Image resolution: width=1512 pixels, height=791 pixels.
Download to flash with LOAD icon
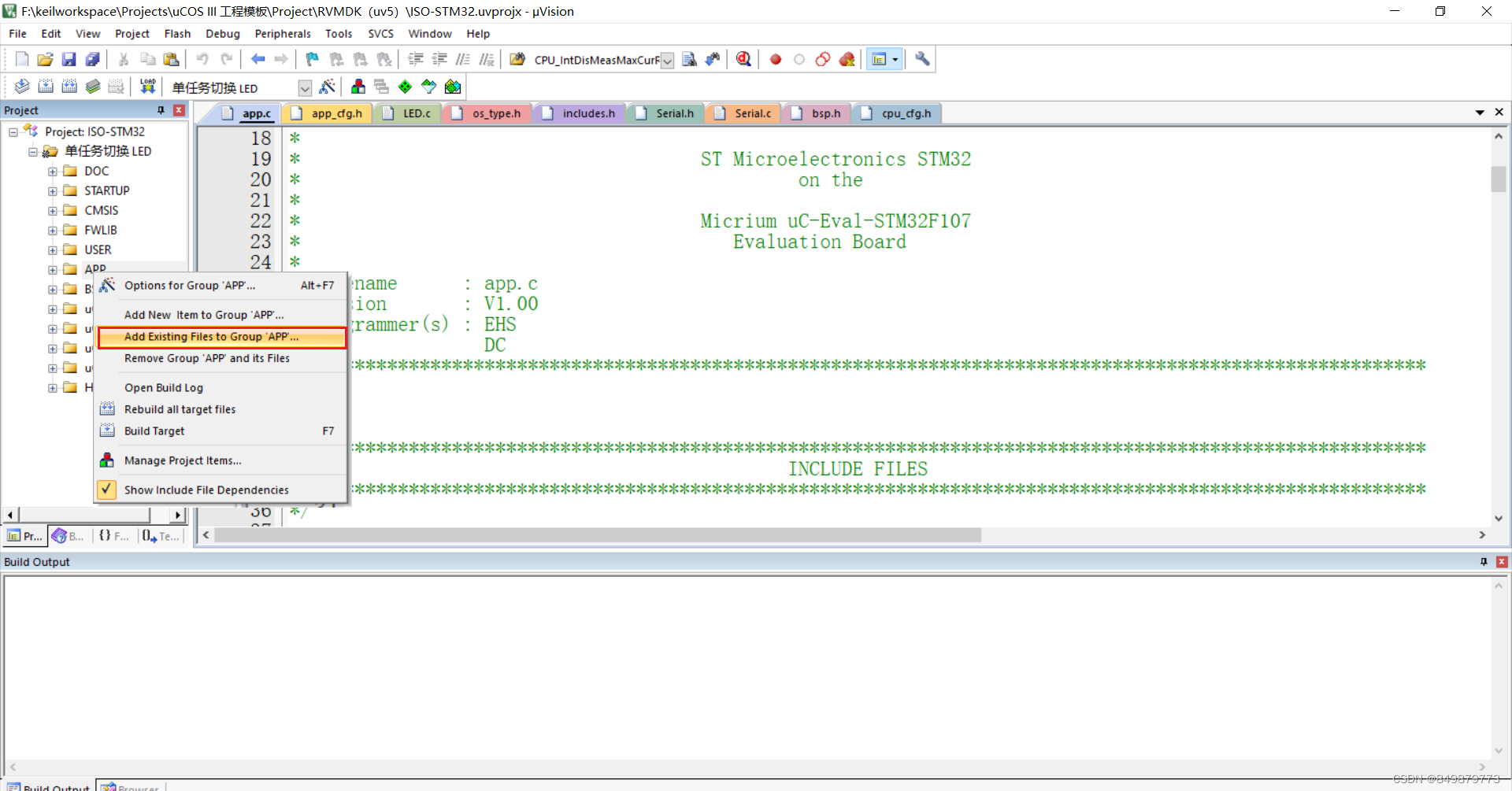(147, 87)
